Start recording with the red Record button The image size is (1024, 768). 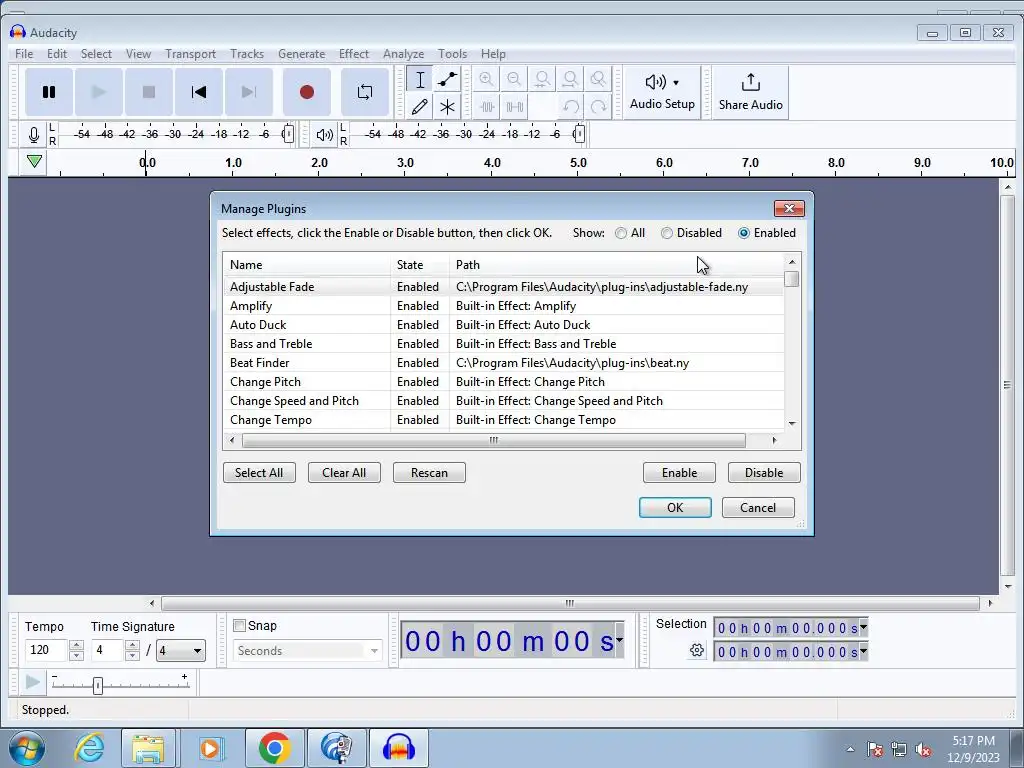tap(307, 92)
